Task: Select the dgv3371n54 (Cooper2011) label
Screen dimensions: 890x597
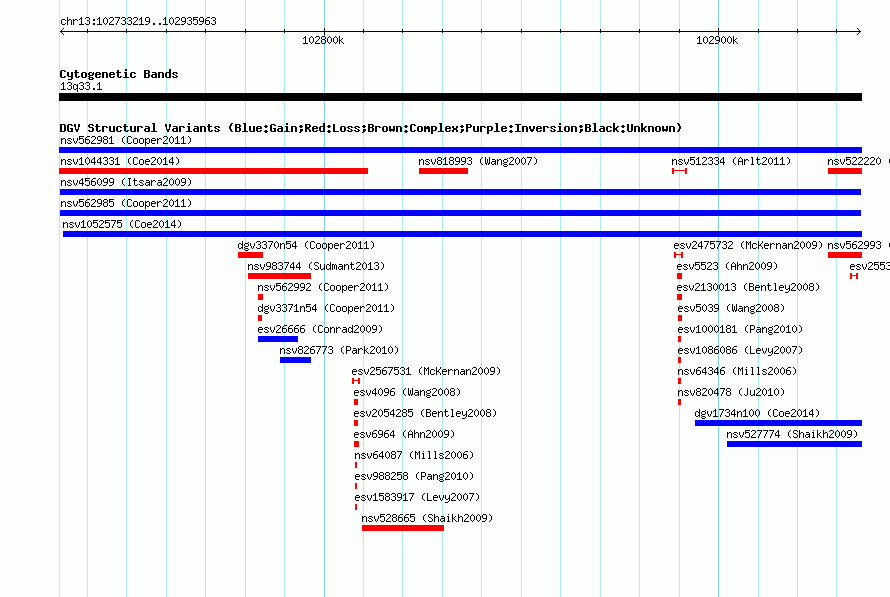Action: tap(326, 308)
